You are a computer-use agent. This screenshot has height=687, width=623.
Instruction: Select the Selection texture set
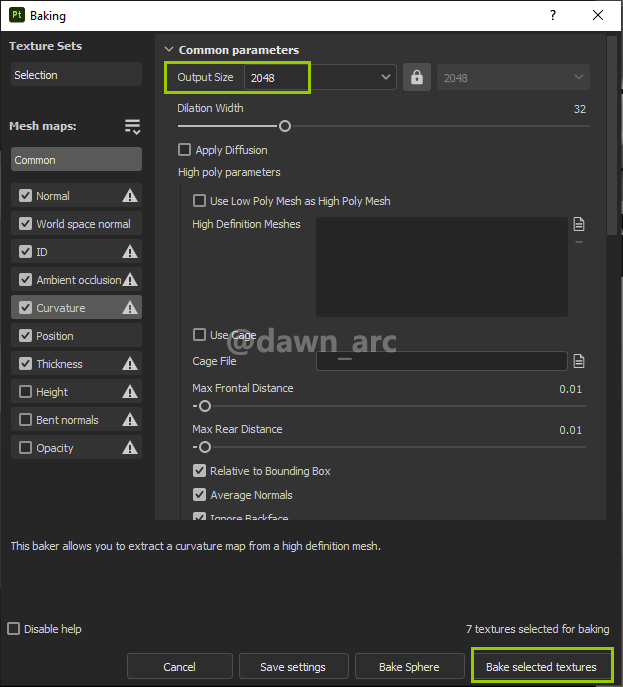click(76, 74)
